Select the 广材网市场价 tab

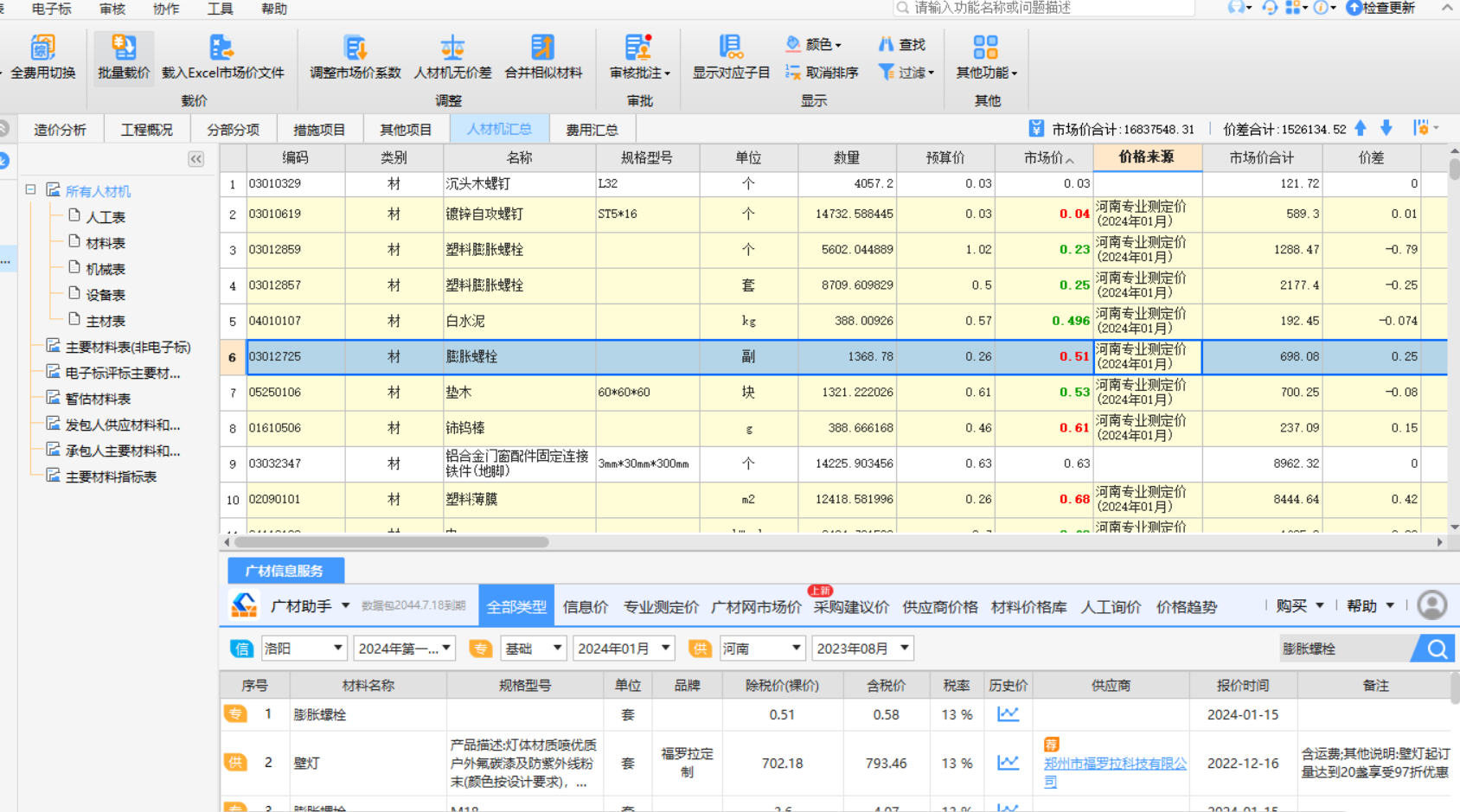[x=756, y=607]
